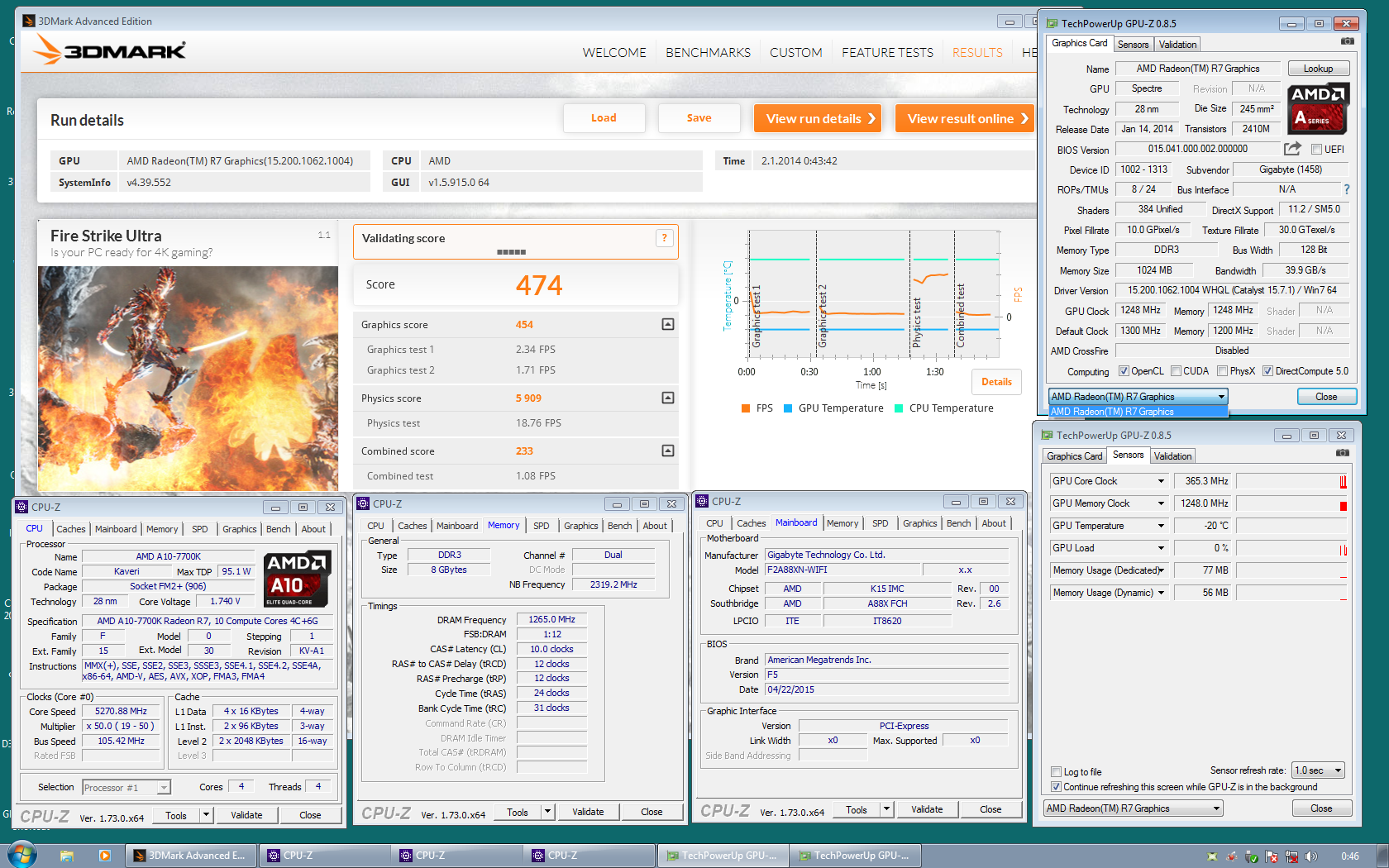Click the volume speaker icon in system tray
The height and width of the screenshot is (868, 1389).
pos(1310,856)
